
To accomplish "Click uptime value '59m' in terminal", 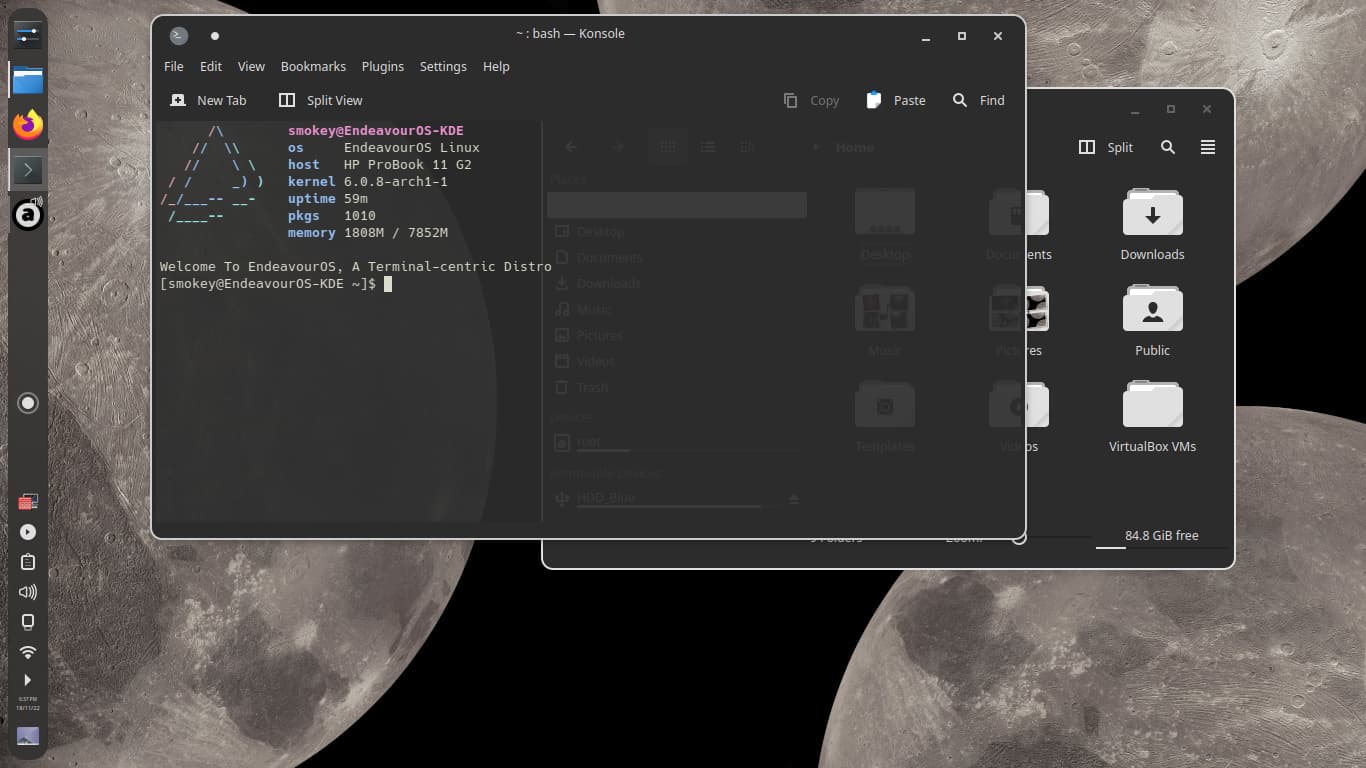I will click(x=356, y=199).
